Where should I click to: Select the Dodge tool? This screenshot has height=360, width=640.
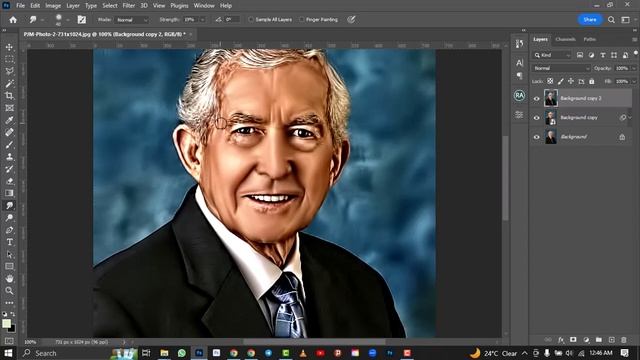(9, 218)
